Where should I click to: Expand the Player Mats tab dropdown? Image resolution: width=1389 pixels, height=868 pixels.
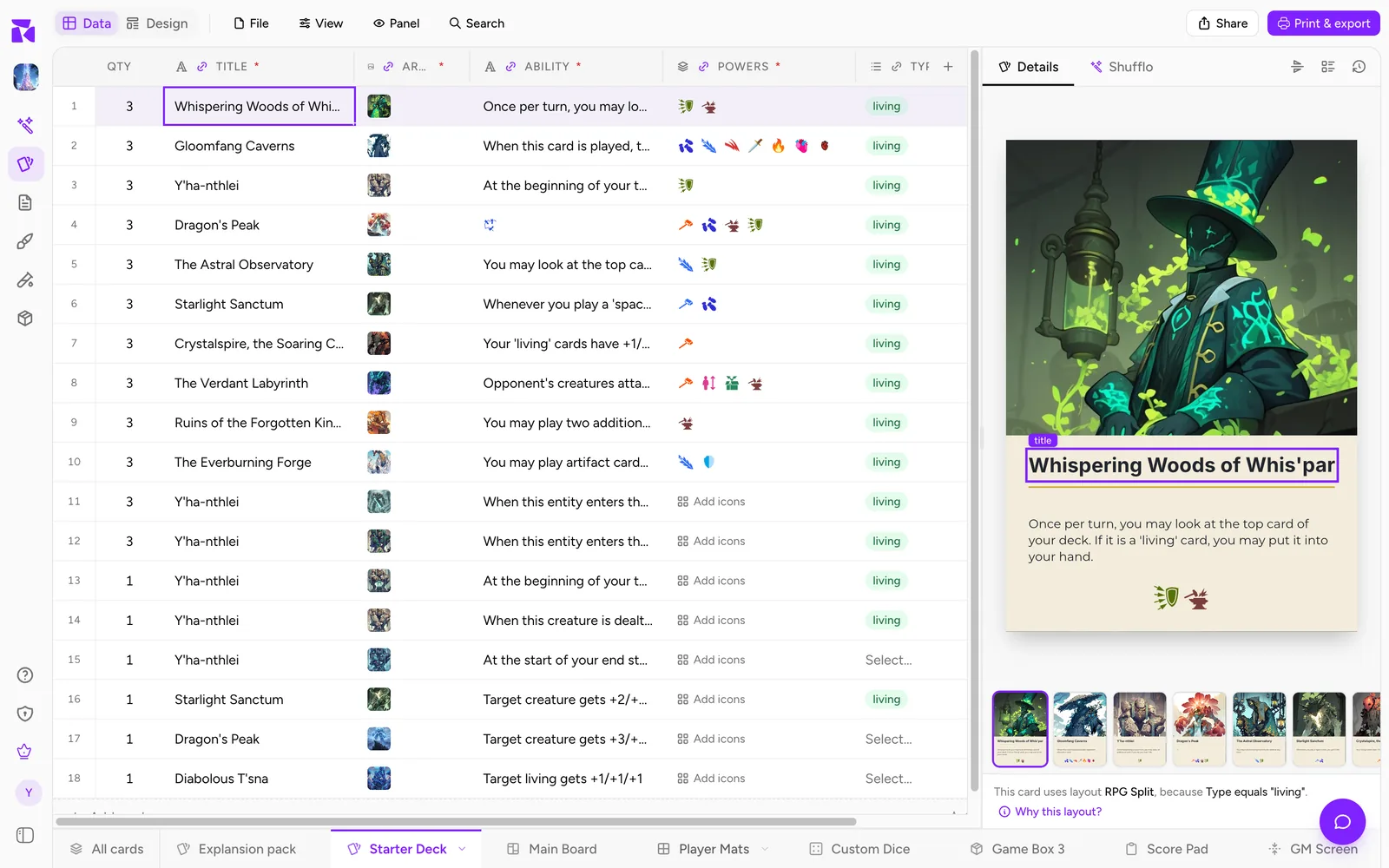[765, 849]
